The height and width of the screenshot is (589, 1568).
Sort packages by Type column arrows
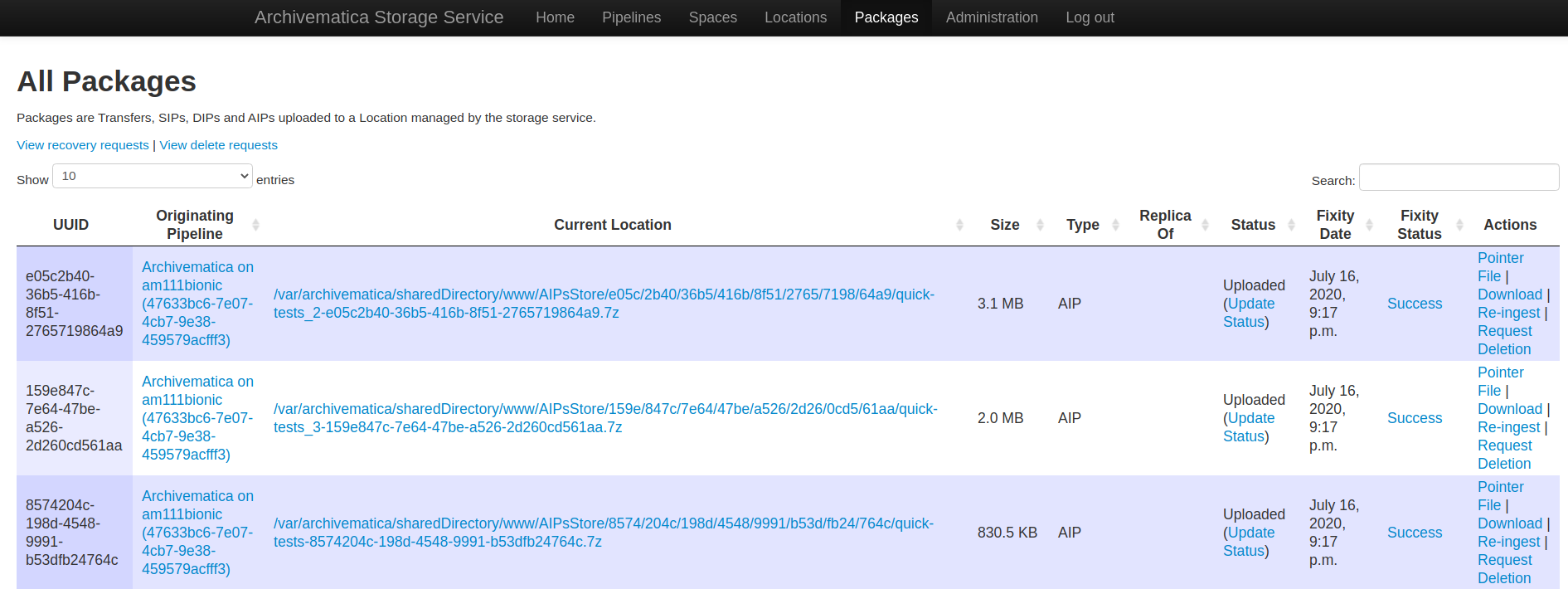pyautogui.click(x=1115, y=225)
